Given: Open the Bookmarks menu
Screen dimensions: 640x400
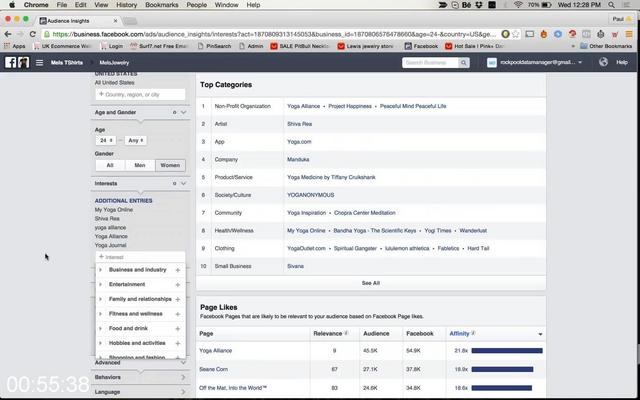Looking at the screenshot, I should point(162,5).
